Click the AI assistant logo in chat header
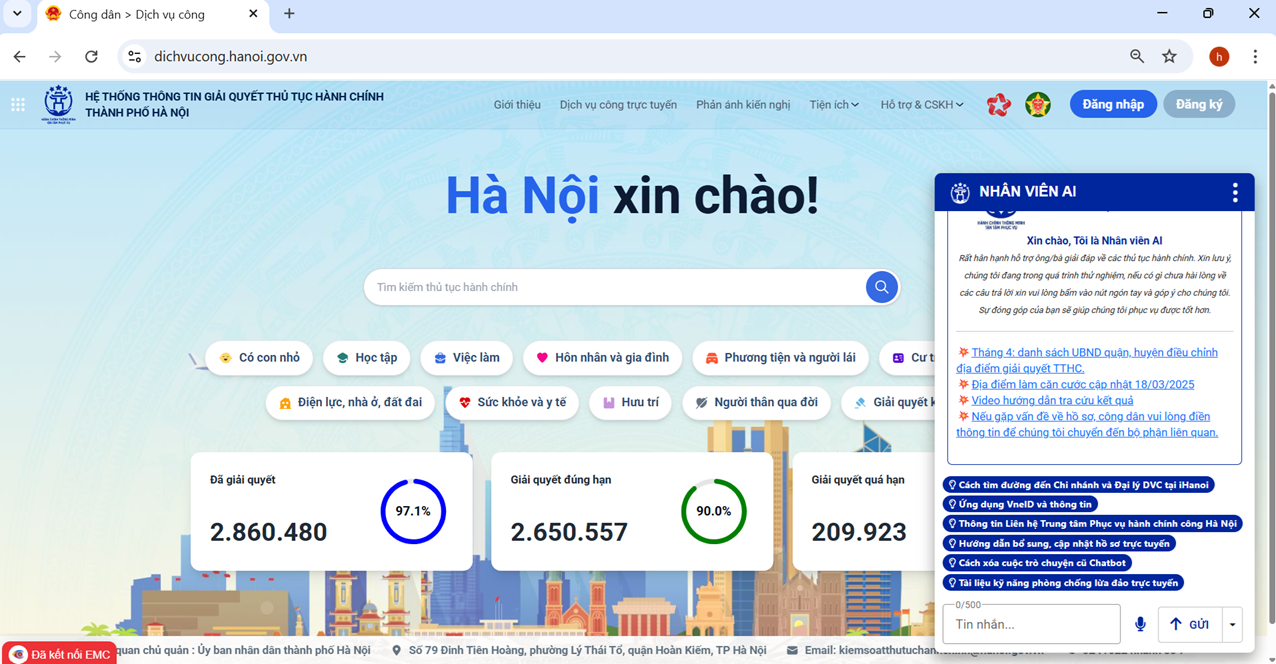This screenshot has height=664, width=1276. point(960,192)
